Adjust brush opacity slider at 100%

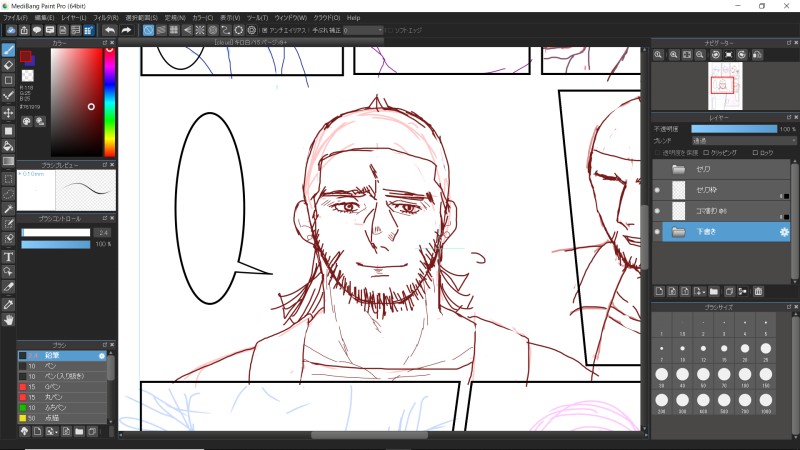coord(56,244)
